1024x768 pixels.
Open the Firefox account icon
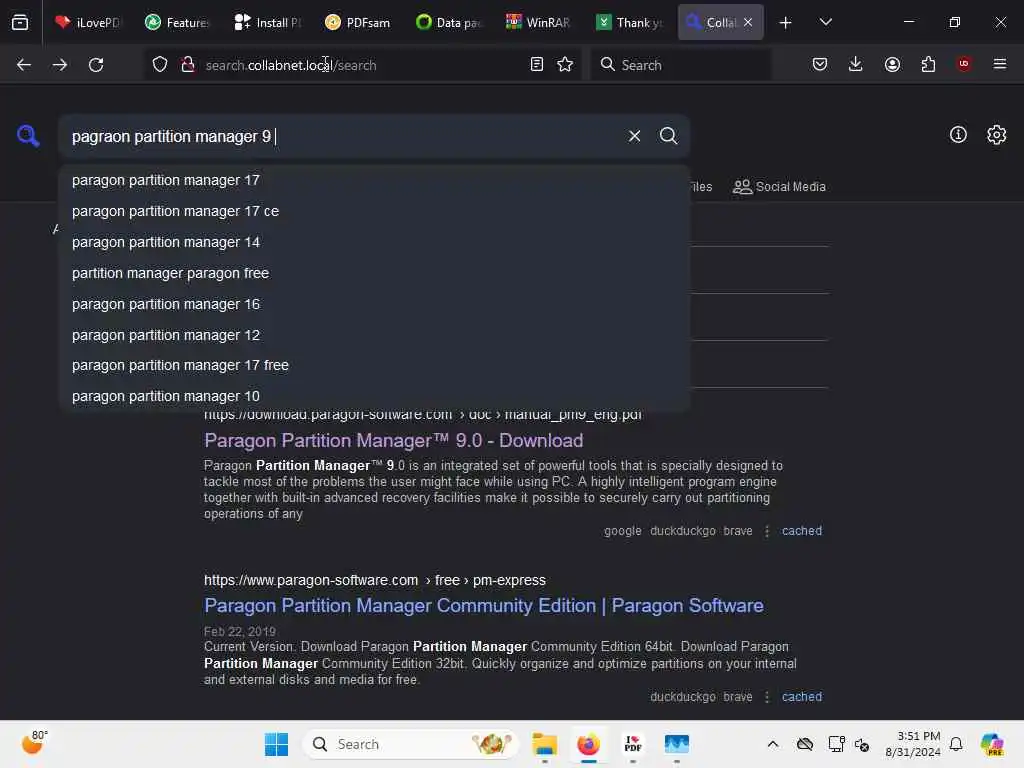pyautogui.click(x=892, y=64)
